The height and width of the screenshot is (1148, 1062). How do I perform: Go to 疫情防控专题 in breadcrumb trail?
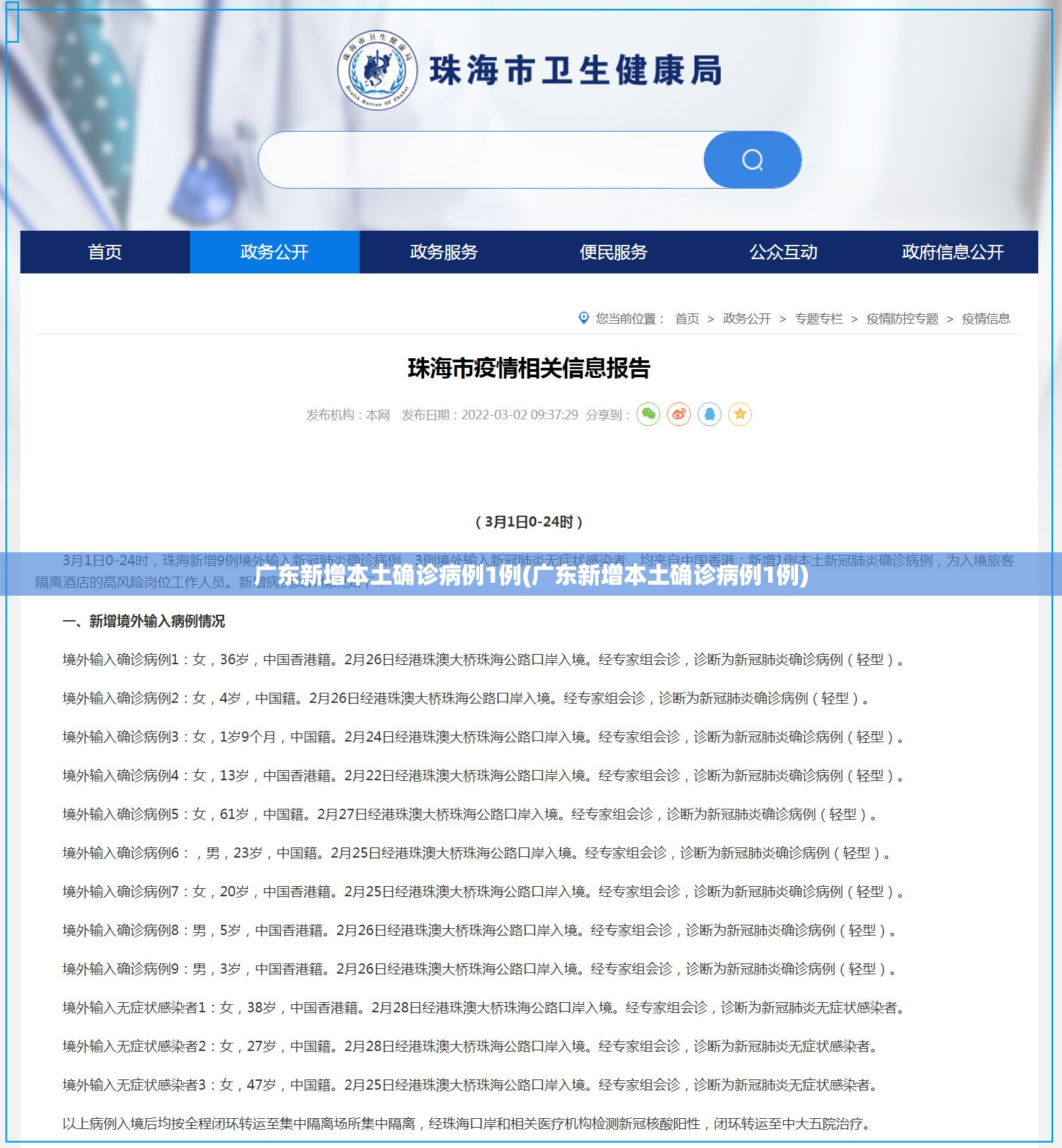pyautogui.click(x=903, y=318)
